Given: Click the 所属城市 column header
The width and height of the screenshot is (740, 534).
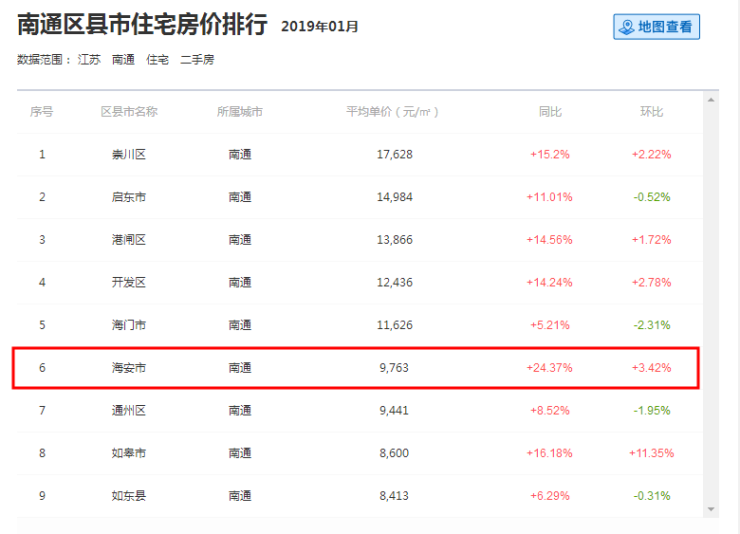Looking at the screenshot, I should [240, 112].
